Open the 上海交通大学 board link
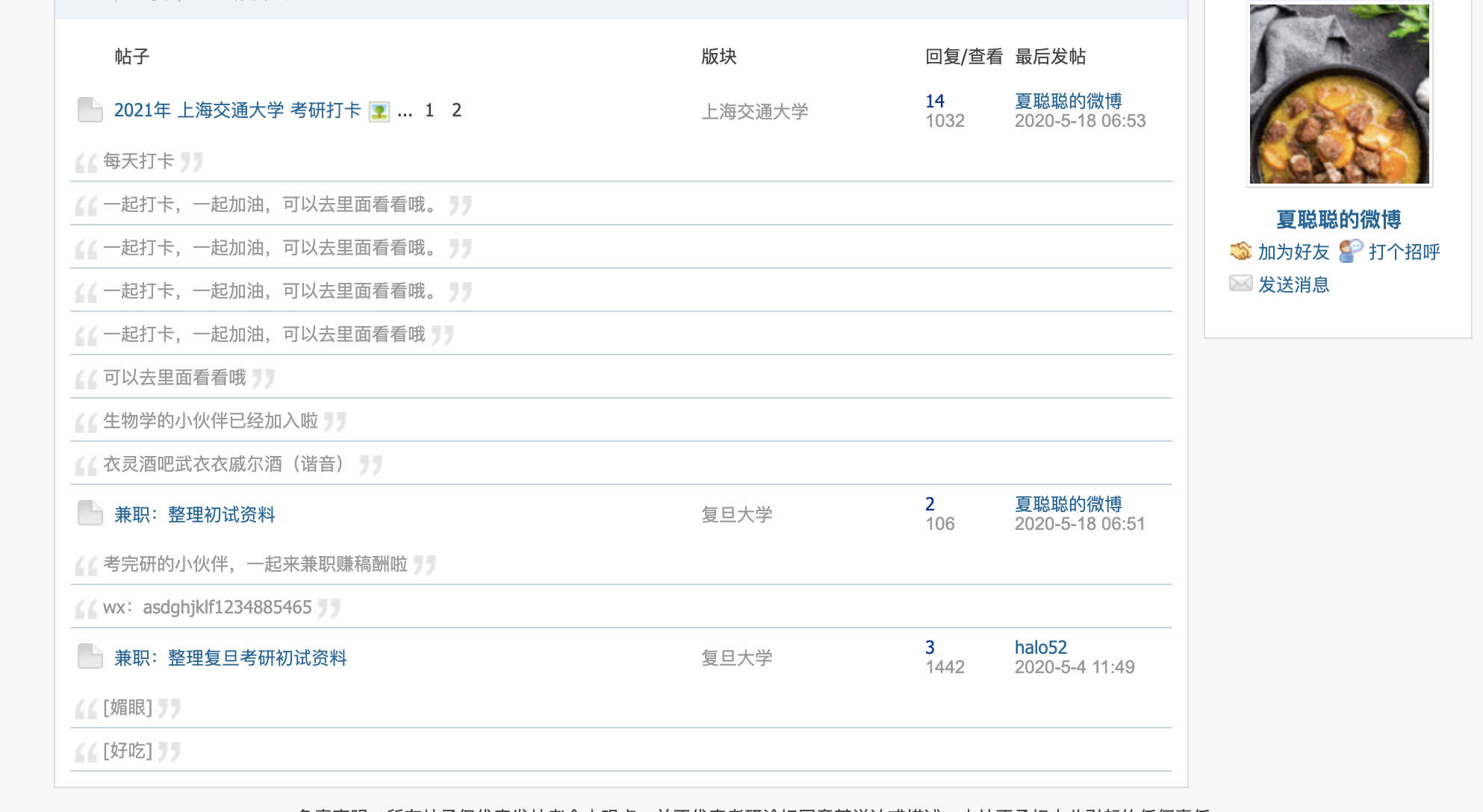The height and width of the screenshot is (812, 1483). (755, 111)
